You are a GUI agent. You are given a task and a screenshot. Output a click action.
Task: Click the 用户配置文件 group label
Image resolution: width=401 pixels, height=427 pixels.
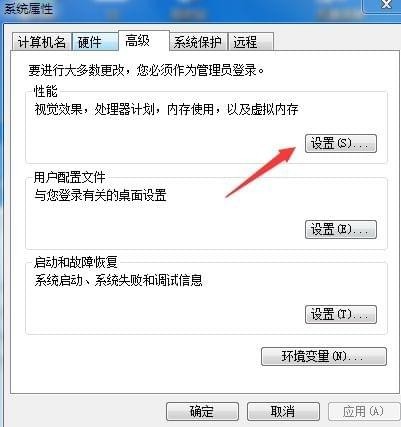(x=69, y=177)
